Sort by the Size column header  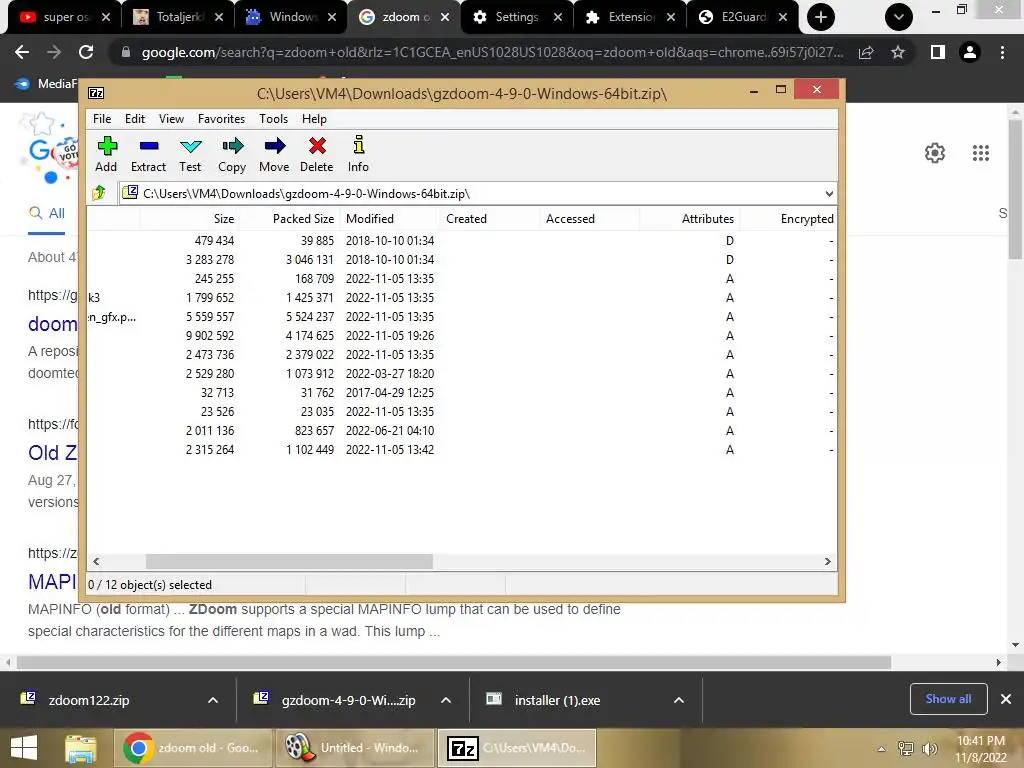(x=189, y=219)
